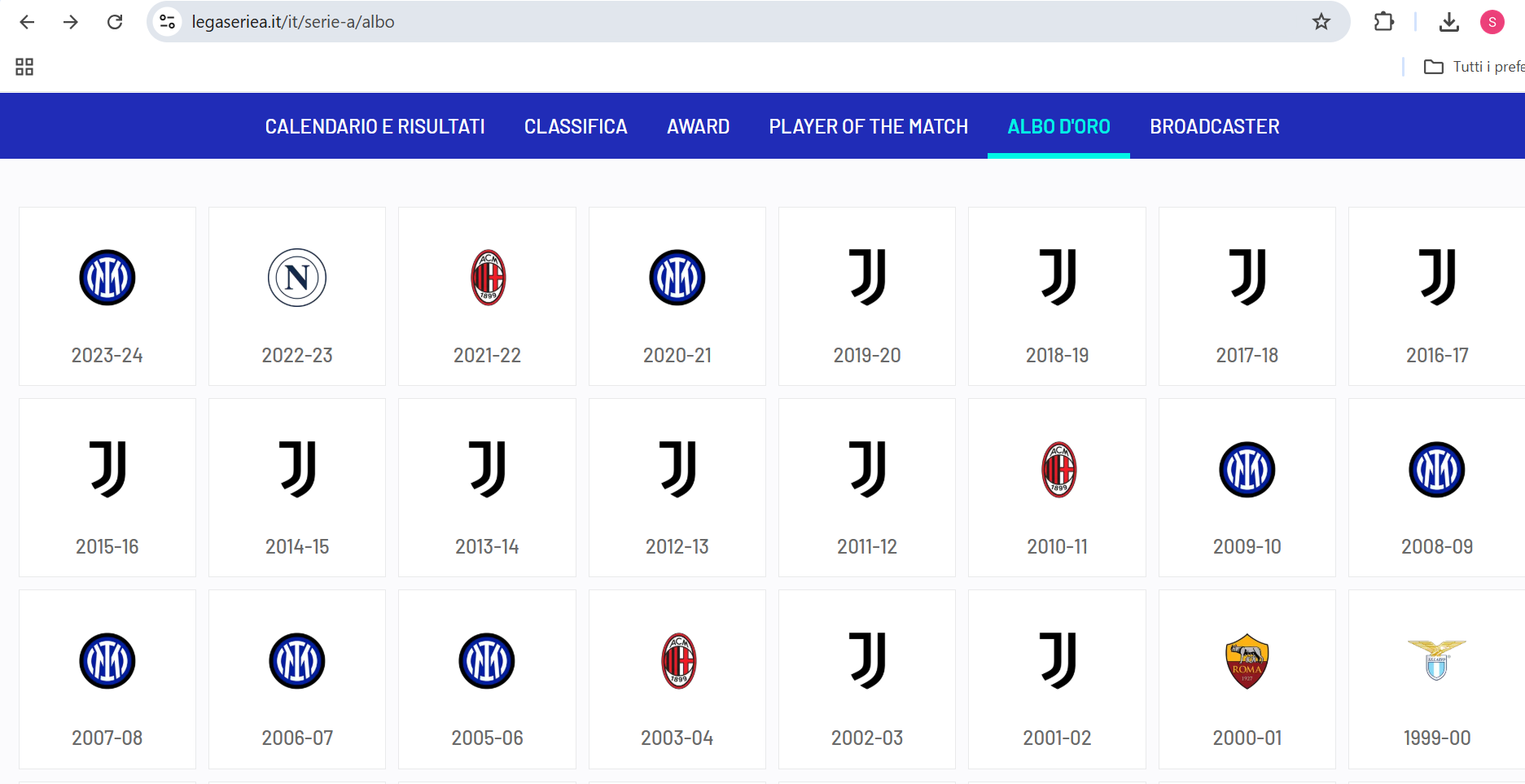Click the Inter logo for season 2009-10
The width and height of the screenshot is (1525, 784).
(x=1247, y=469)
